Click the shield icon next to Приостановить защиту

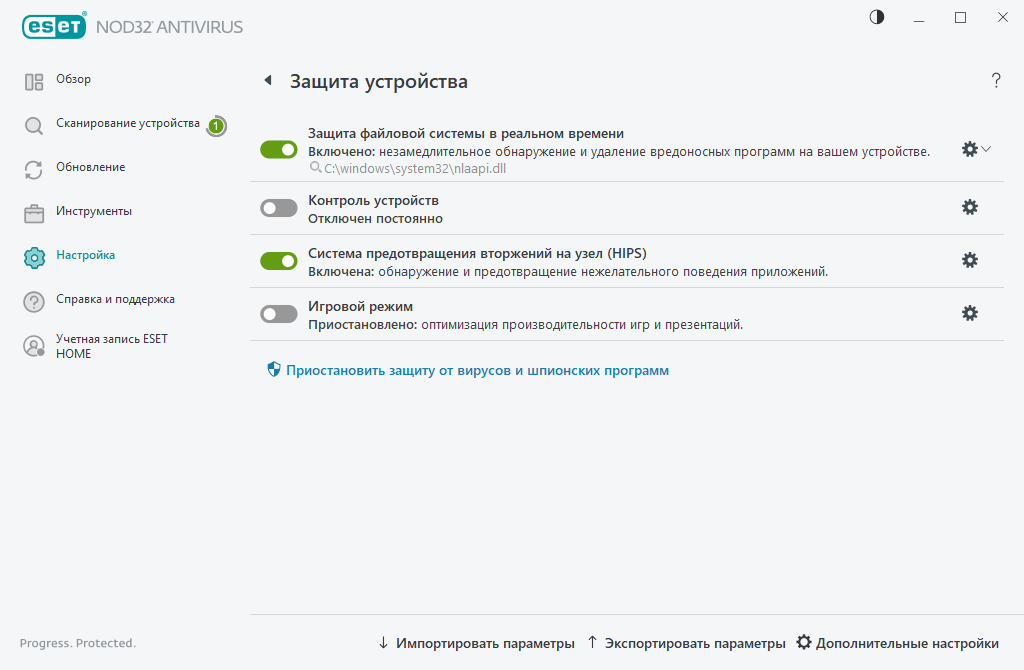point(274,370)
